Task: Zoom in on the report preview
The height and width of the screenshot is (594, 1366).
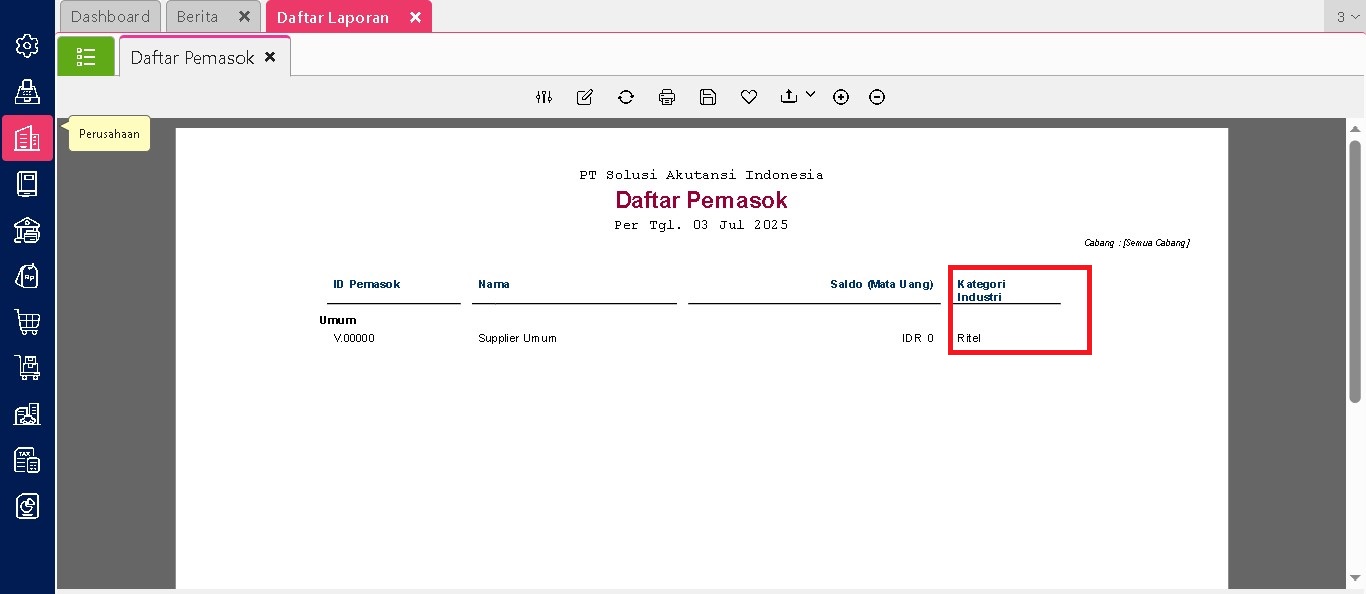Action: point(841,97)
